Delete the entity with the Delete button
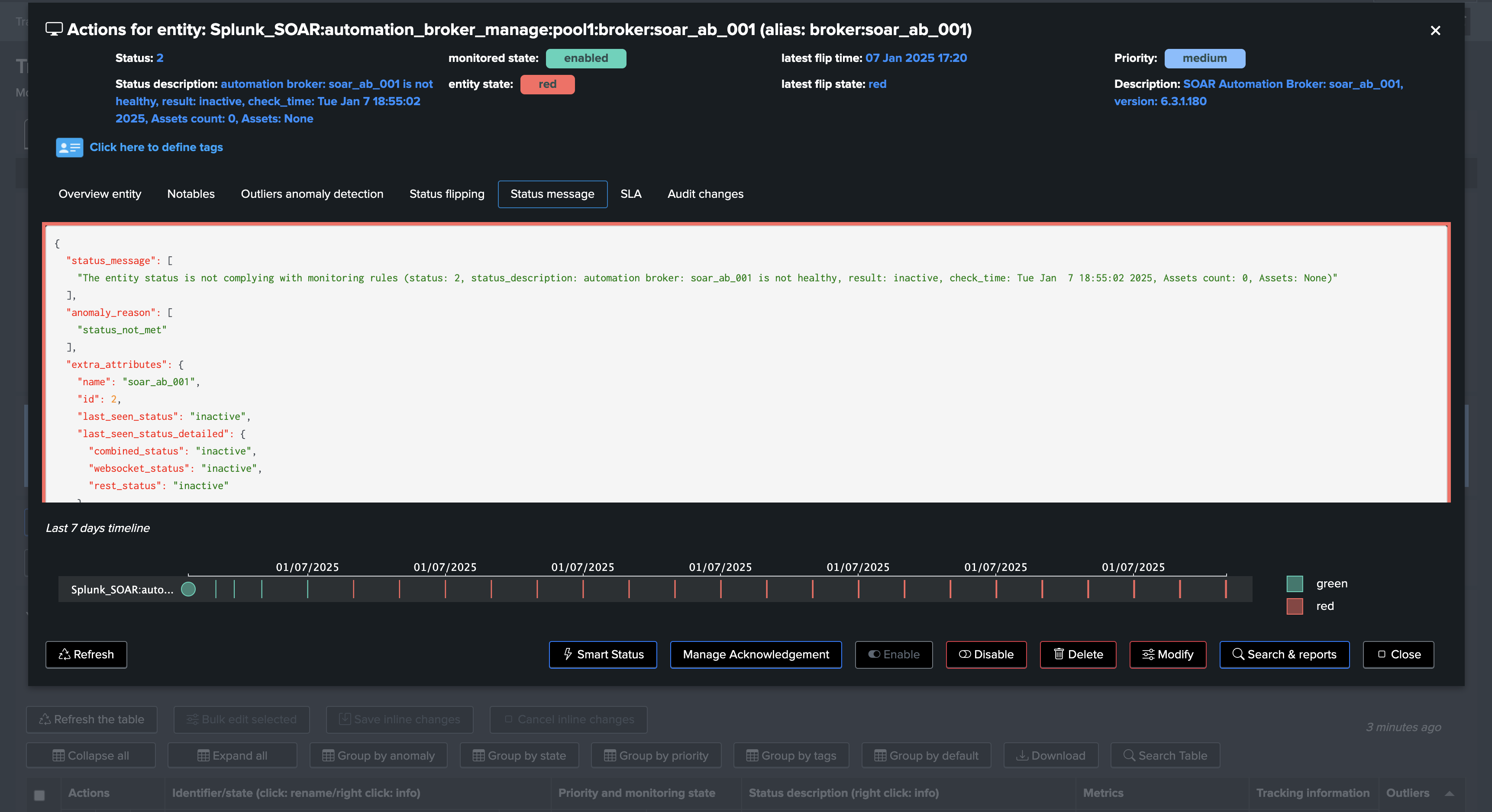This screenshot has width=1492, height=812. click(1078, 654)
